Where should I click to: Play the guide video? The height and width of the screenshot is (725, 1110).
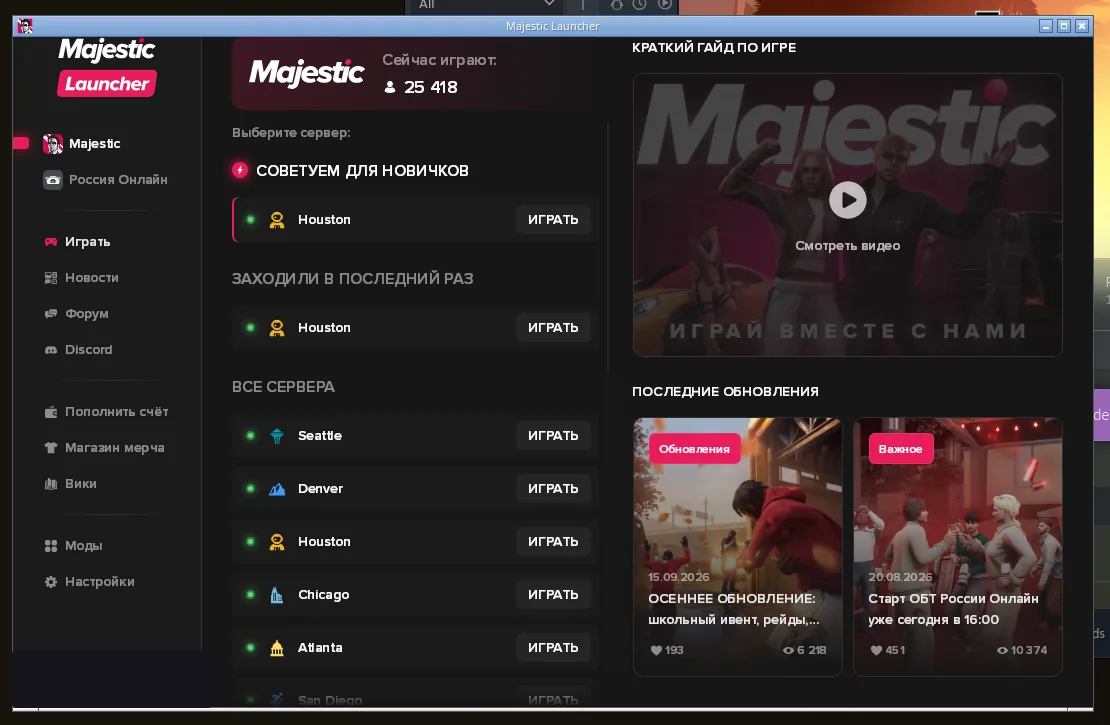(x=847, y=200)
